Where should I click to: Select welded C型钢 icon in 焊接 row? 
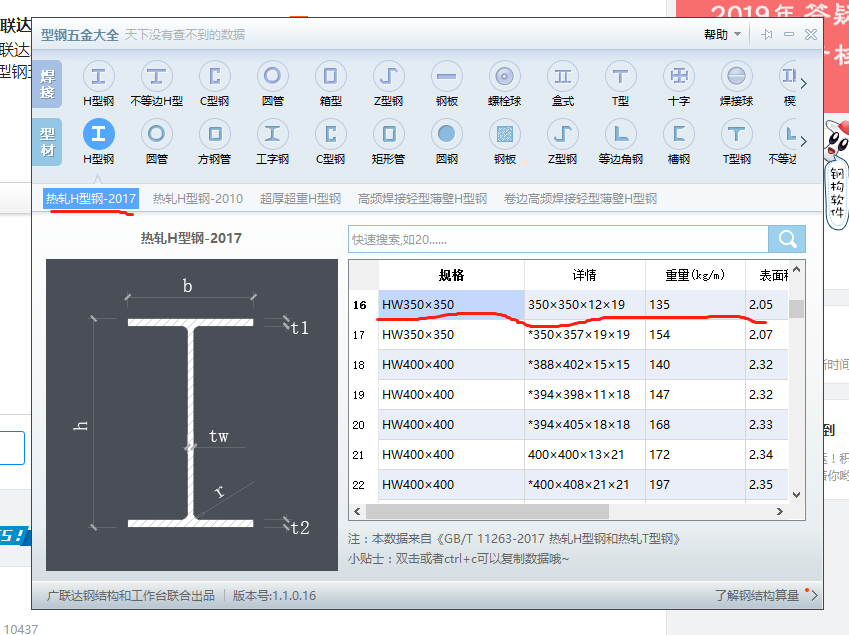214,76
